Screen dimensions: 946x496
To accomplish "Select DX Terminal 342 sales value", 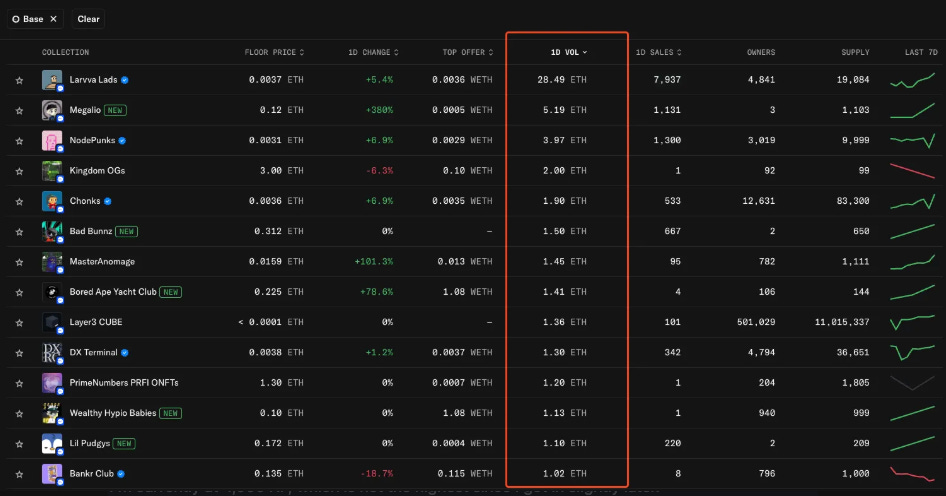I will [x=673, y=352].
